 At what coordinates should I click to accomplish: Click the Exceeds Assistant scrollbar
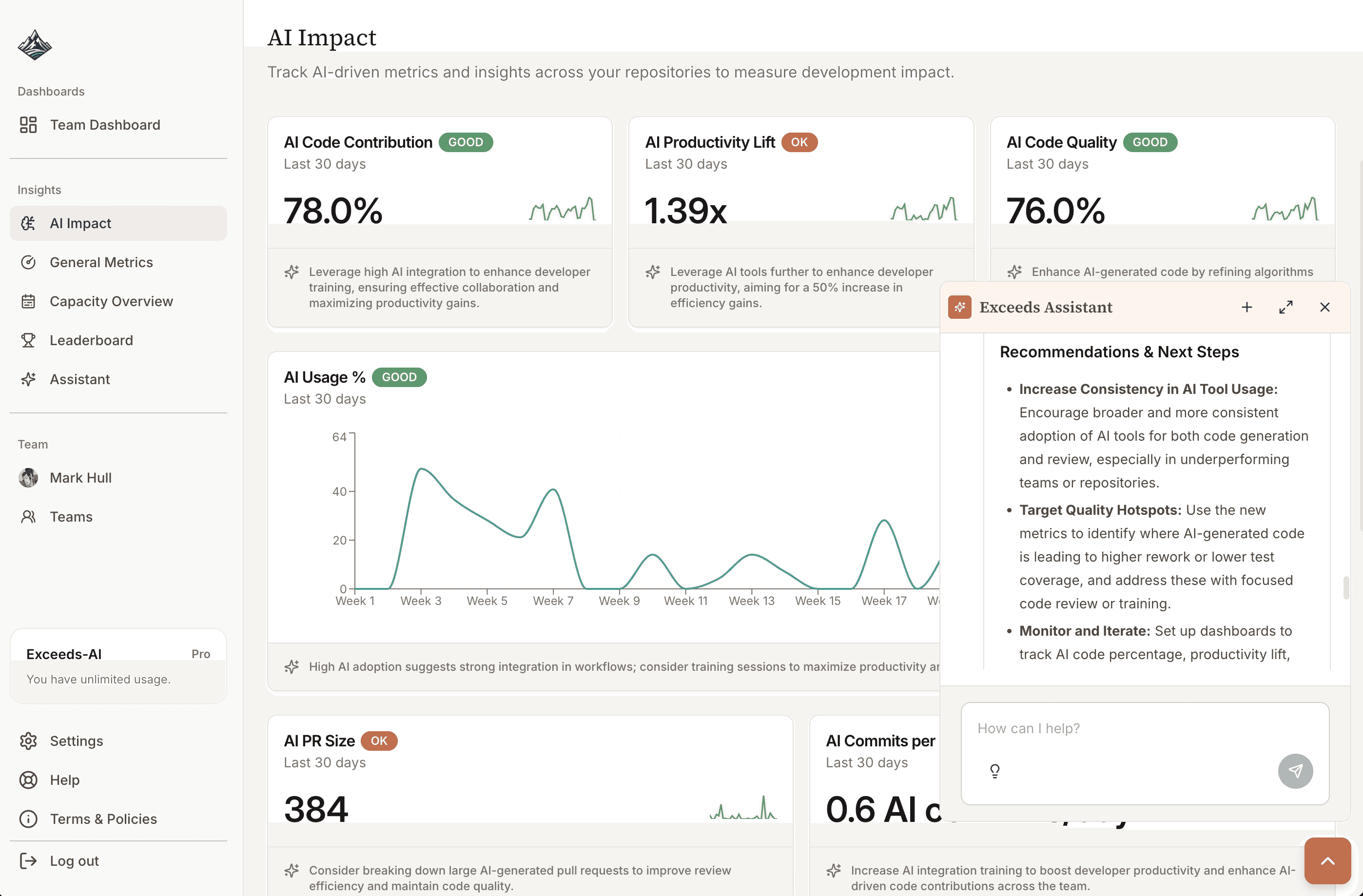coord(1347,587)
